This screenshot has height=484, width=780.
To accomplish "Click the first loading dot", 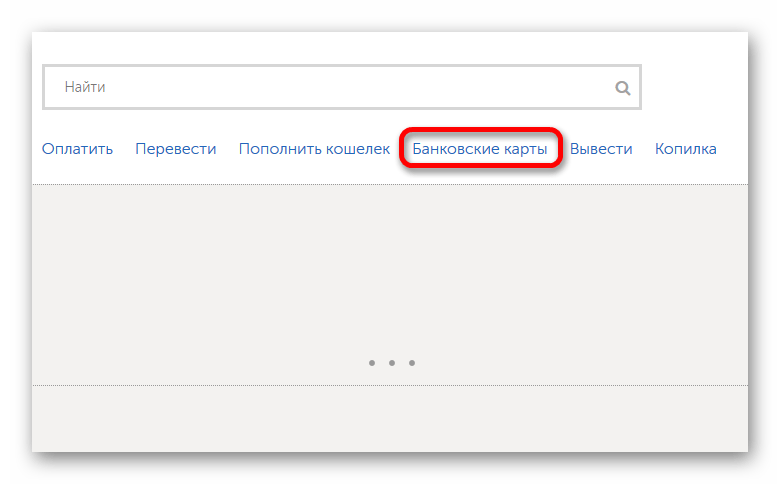I will pos(372,363).
